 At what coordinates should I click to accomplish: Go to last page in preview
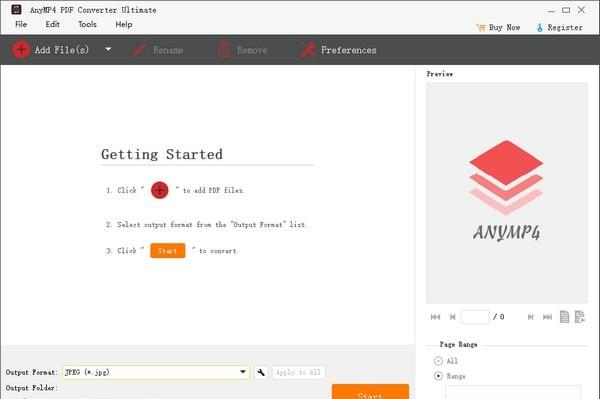pyautogui.click(x=548, y=317)
